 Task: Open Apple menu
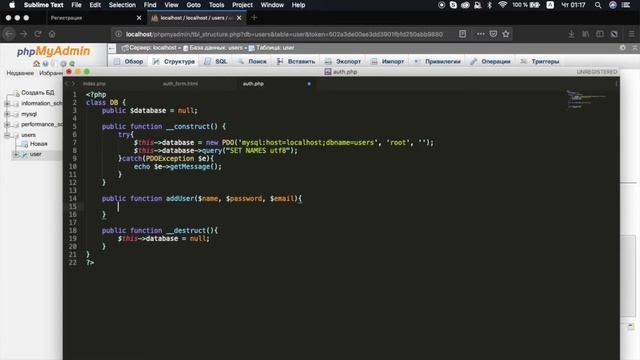12,5
